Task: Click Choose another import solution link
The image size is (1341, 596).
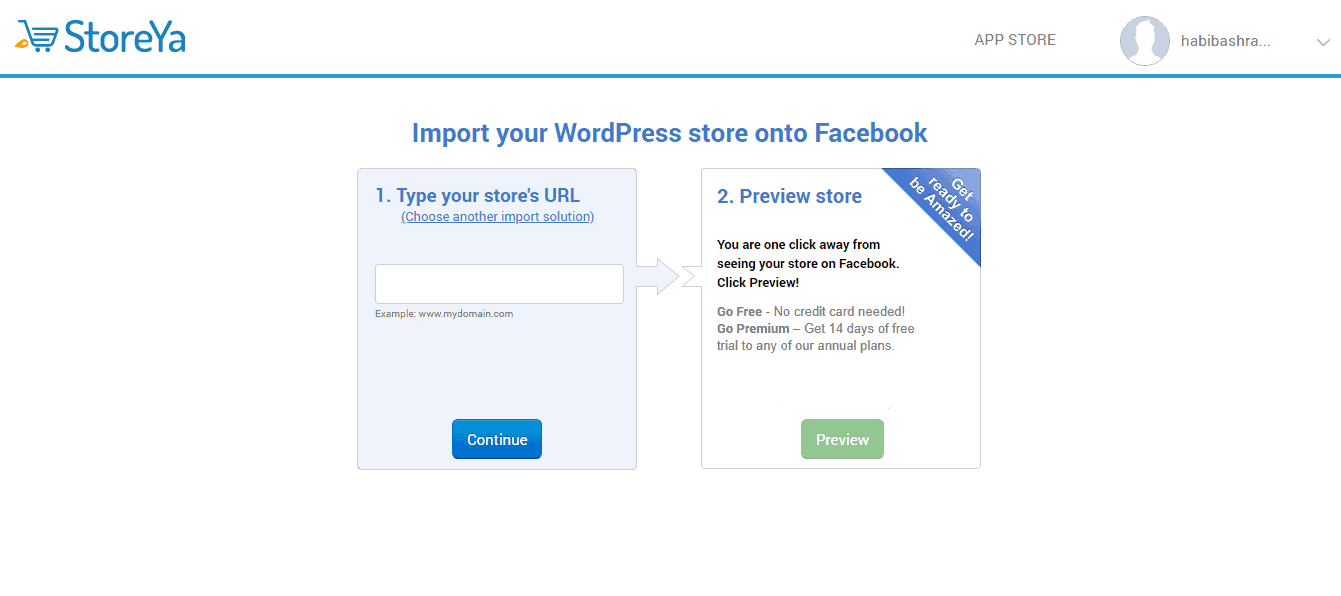Action: tap(497, 217)
